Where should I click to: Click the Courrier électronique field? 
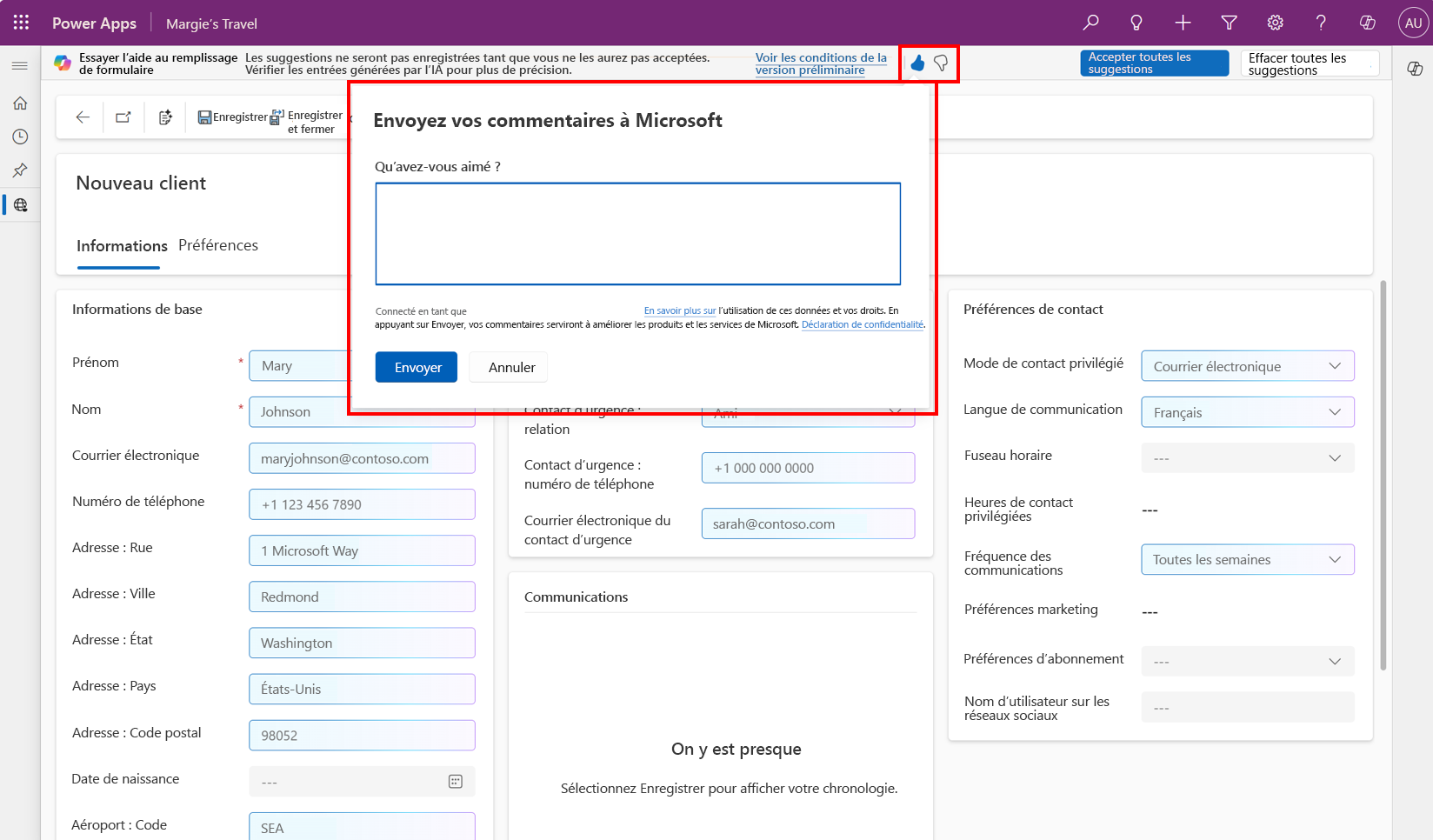[362, 458]
